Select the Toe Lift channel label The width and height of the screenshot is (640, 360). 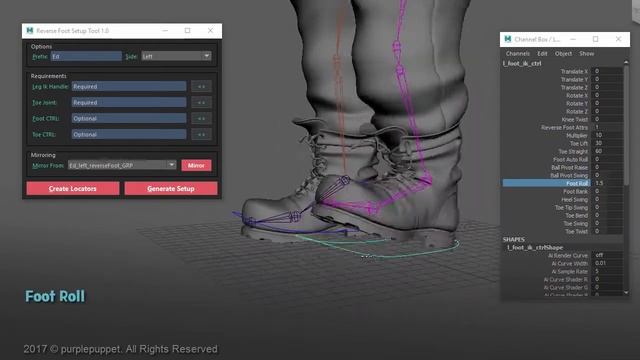(x=579, y=143)
